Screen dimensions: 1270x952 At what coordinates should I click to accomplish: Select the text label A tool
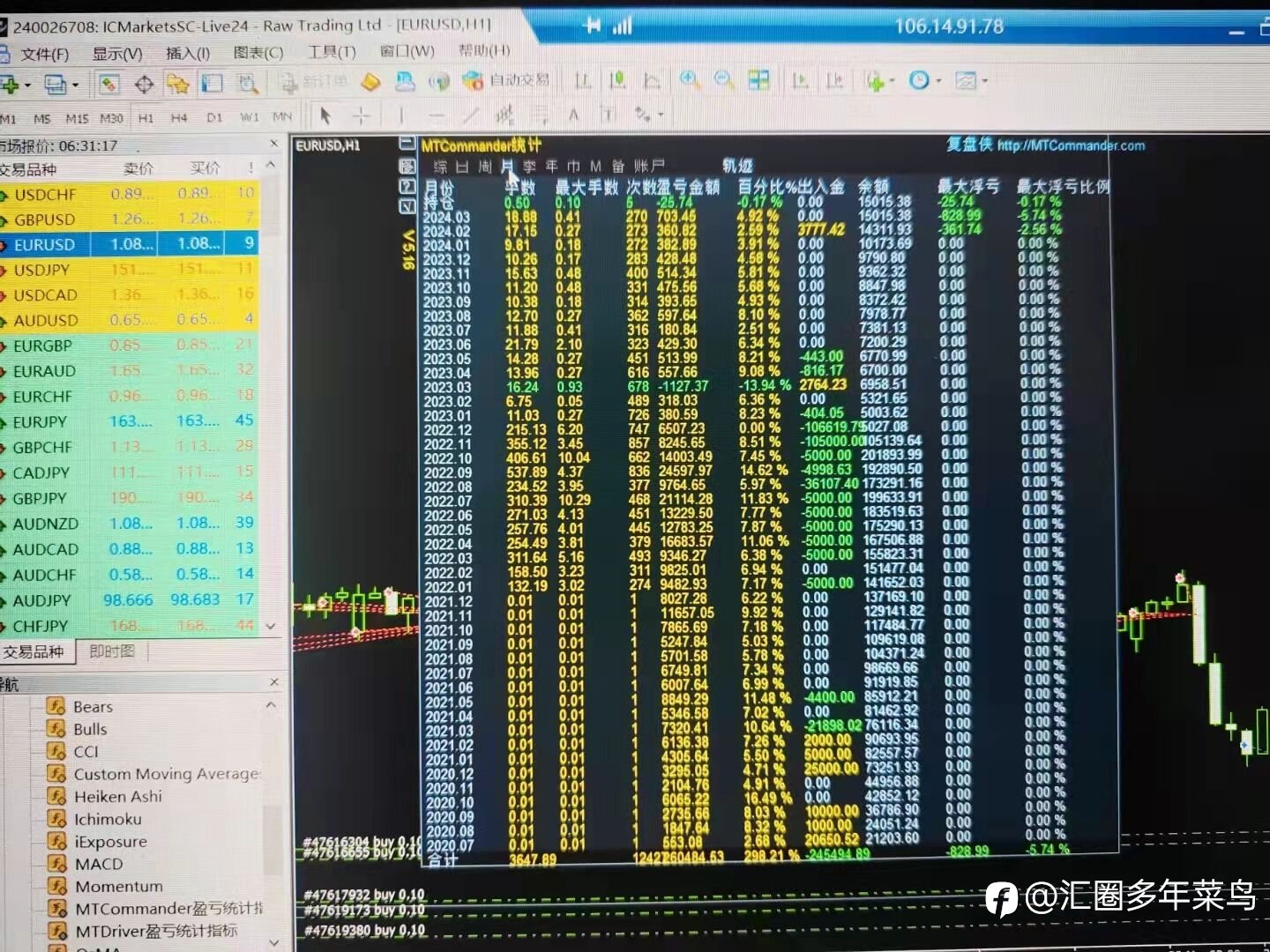coord(573,115)
